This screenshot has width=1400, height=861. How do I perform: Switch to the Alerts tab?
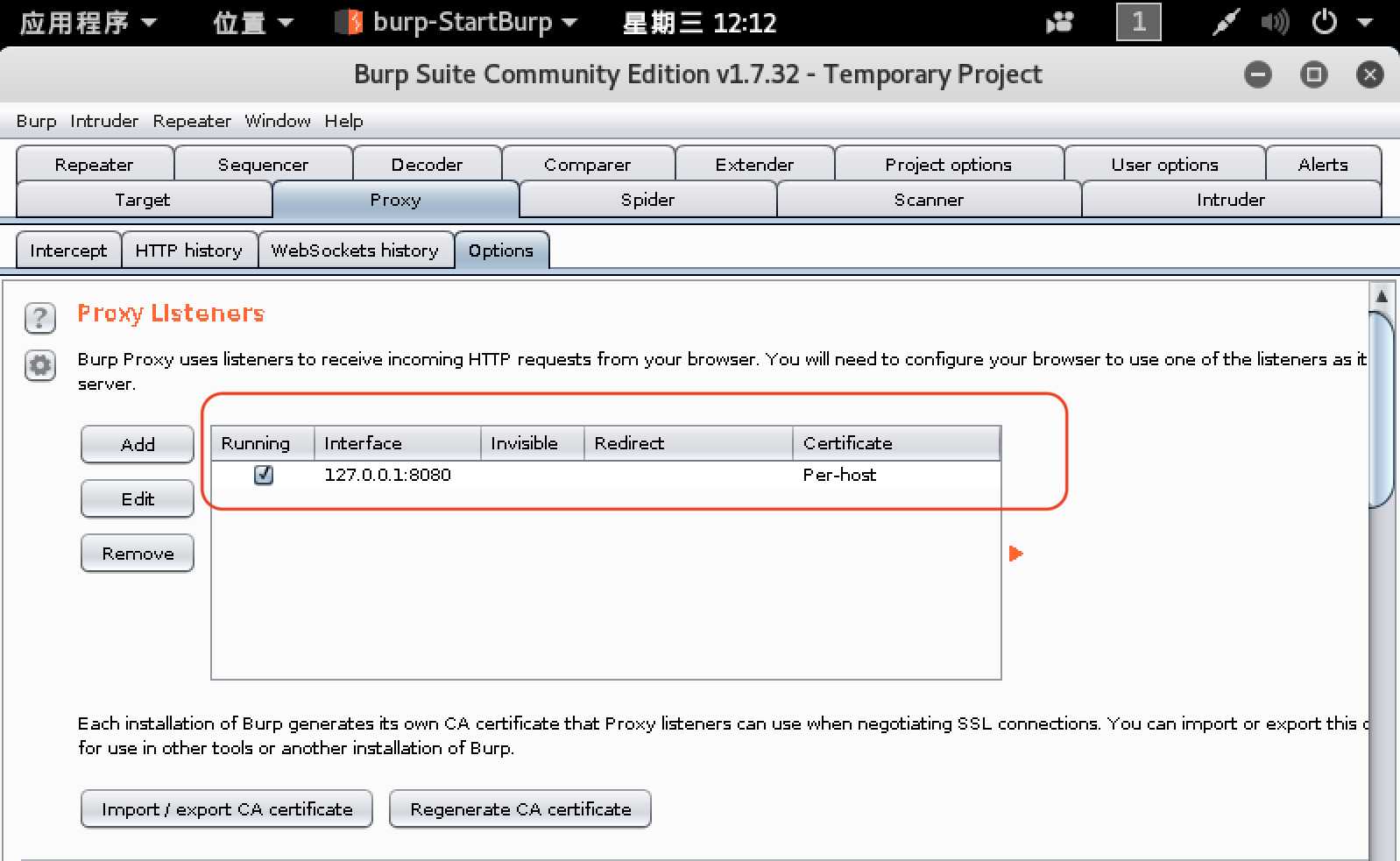(1323, 165)
